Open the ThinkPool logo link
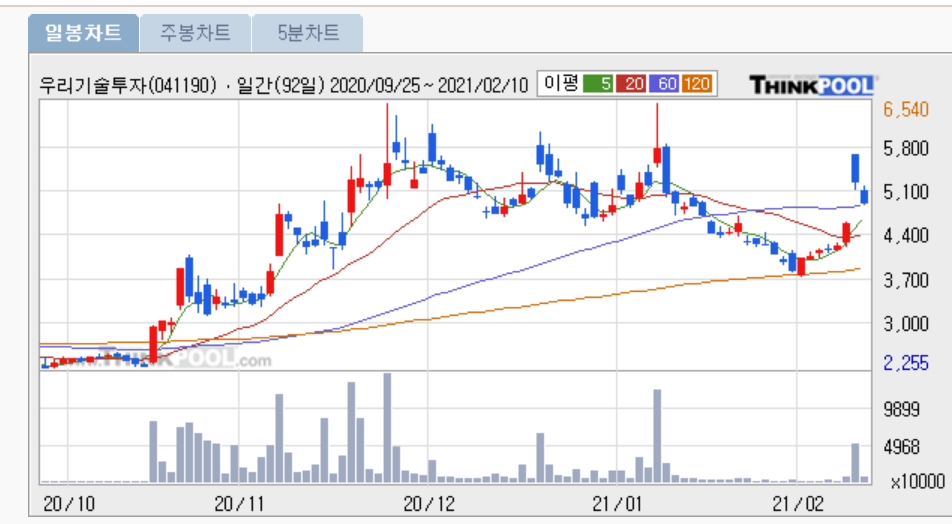Image resolution: width=952 pixels, height=524 pixels. [812, 84]
